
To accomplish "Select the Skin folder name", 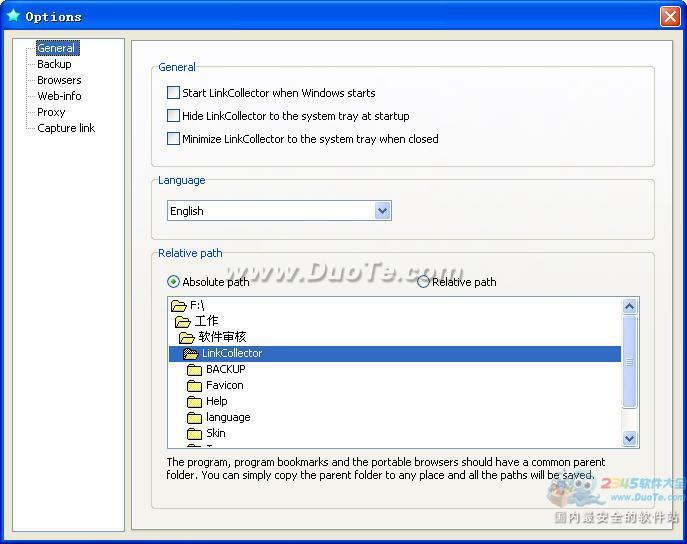I will (x=216, y=433).
